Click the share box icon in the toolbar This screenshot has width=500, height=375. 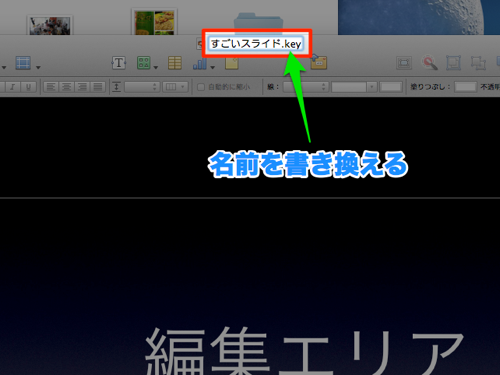(319, 63)
